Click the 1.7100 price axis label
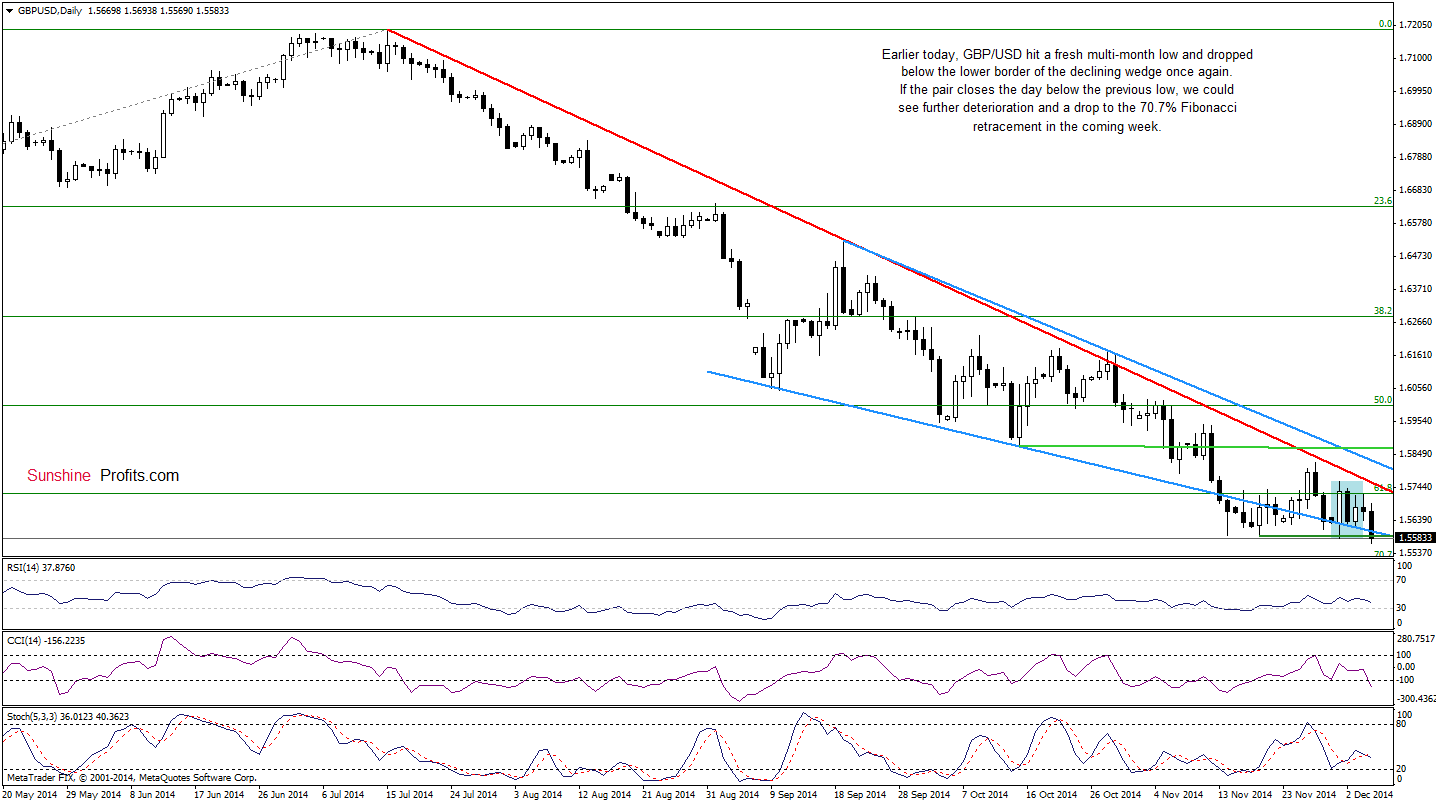1436x803 pixels. click(x=1415, y=57)
